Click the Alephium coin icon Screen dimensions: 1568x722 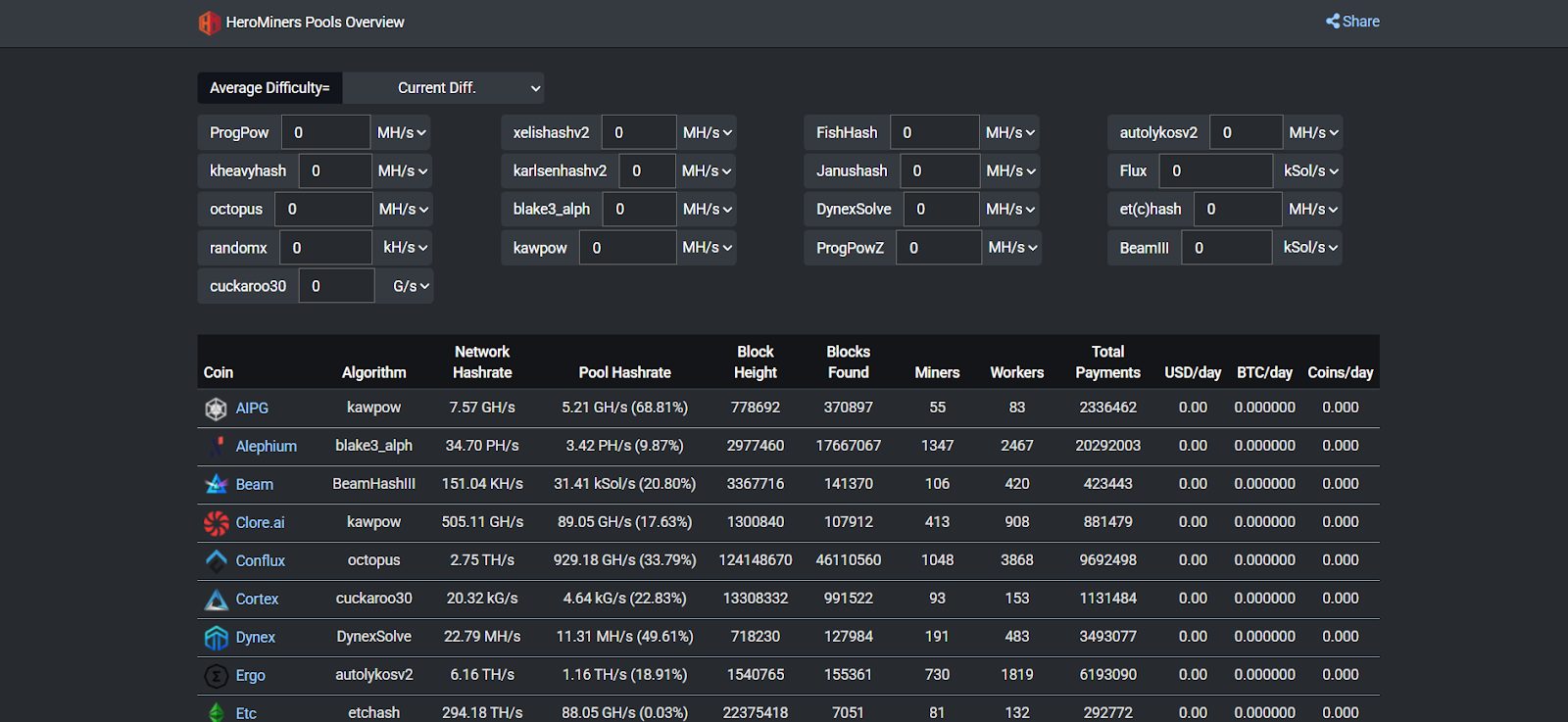tap(216, 447)
